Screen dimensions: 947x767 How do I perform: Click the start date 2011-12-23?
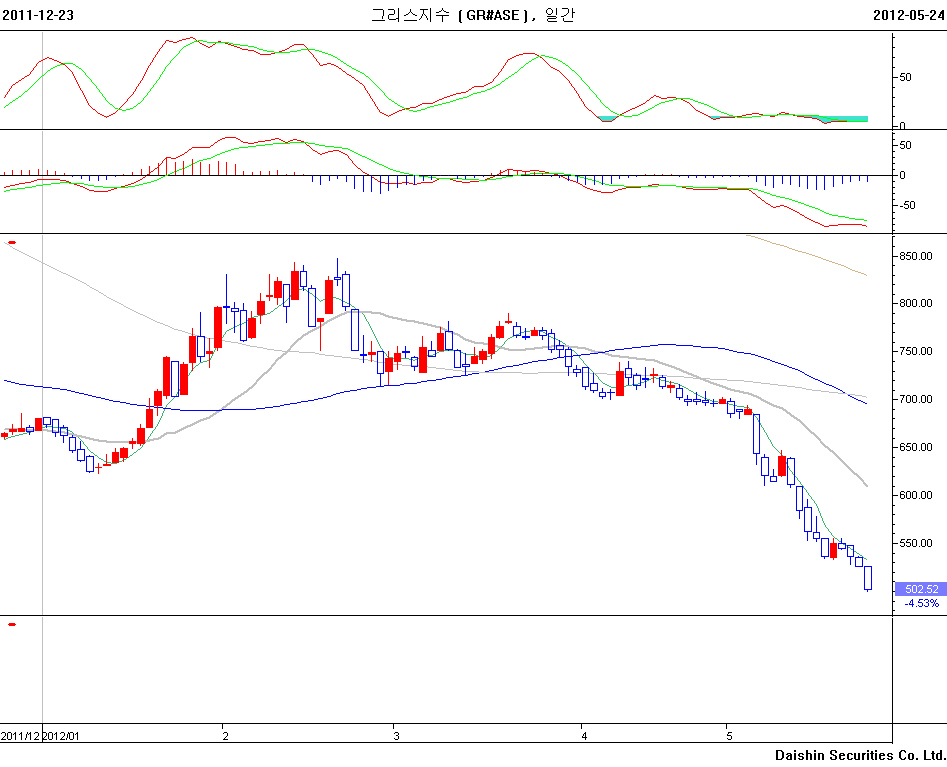(38, 15)
